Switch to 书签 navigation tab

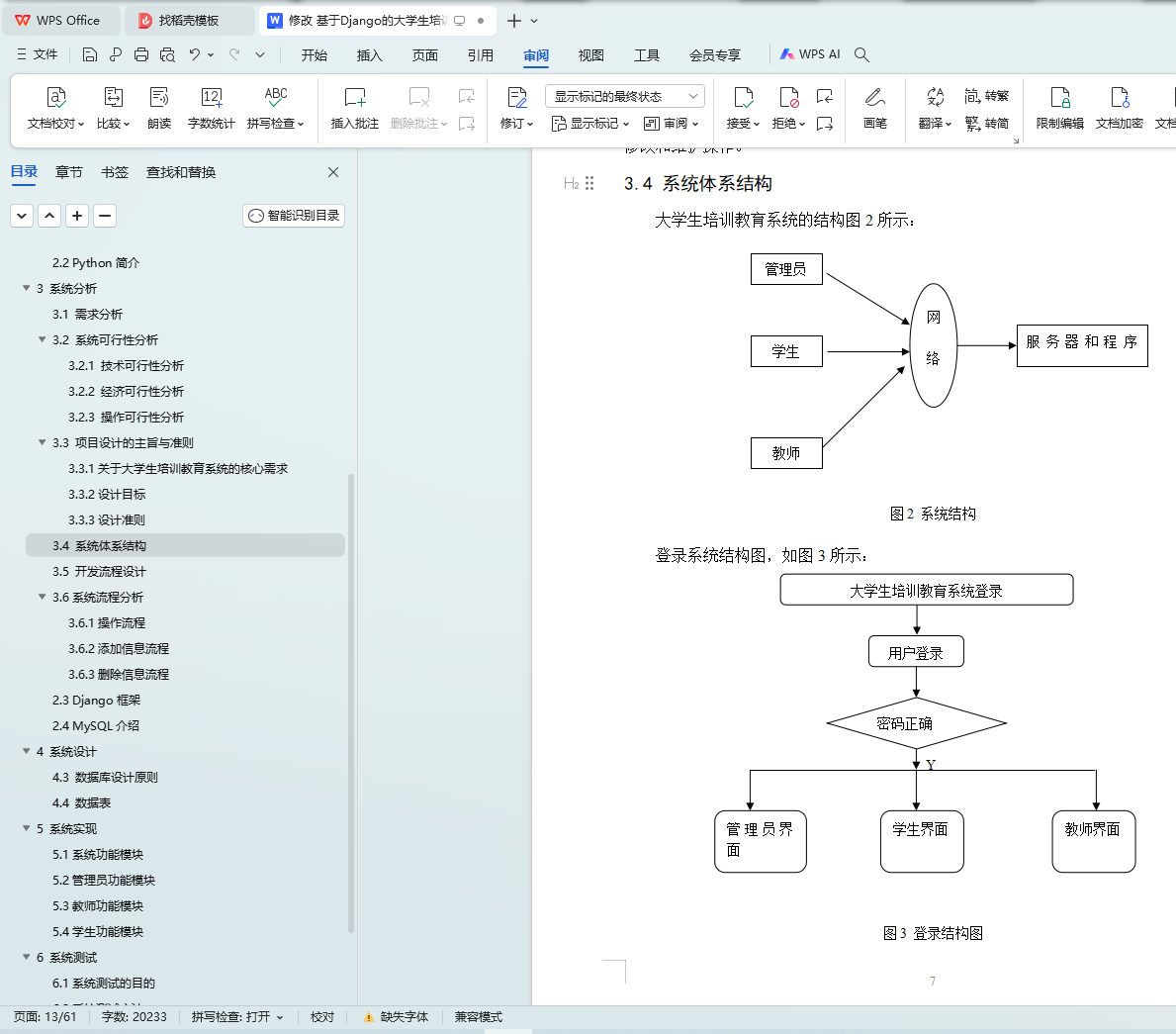click(114, 172)
